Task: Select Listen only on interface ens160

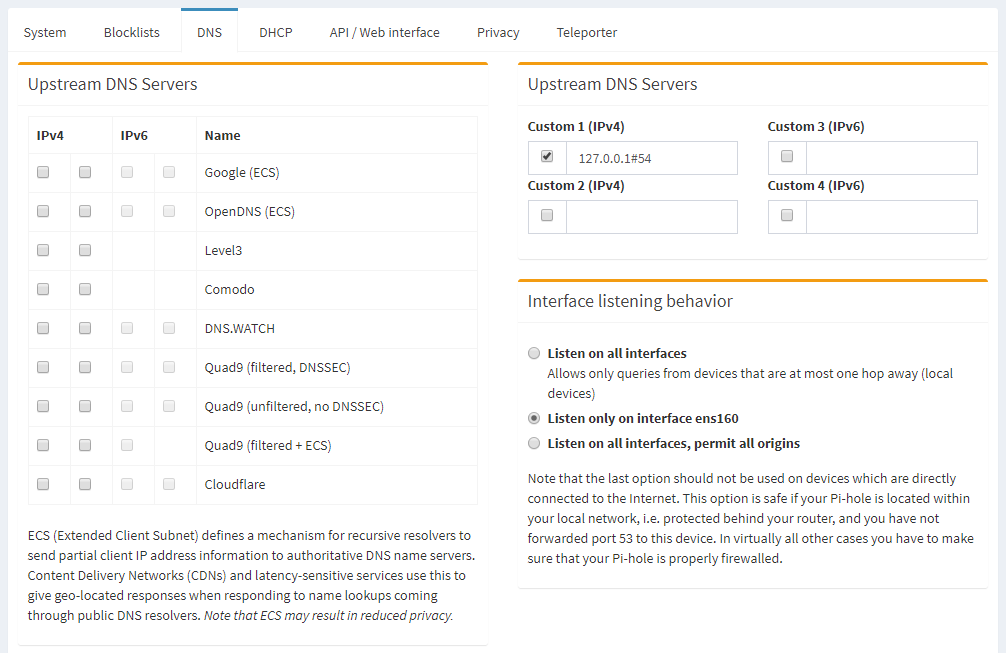Action: [534, 418]
